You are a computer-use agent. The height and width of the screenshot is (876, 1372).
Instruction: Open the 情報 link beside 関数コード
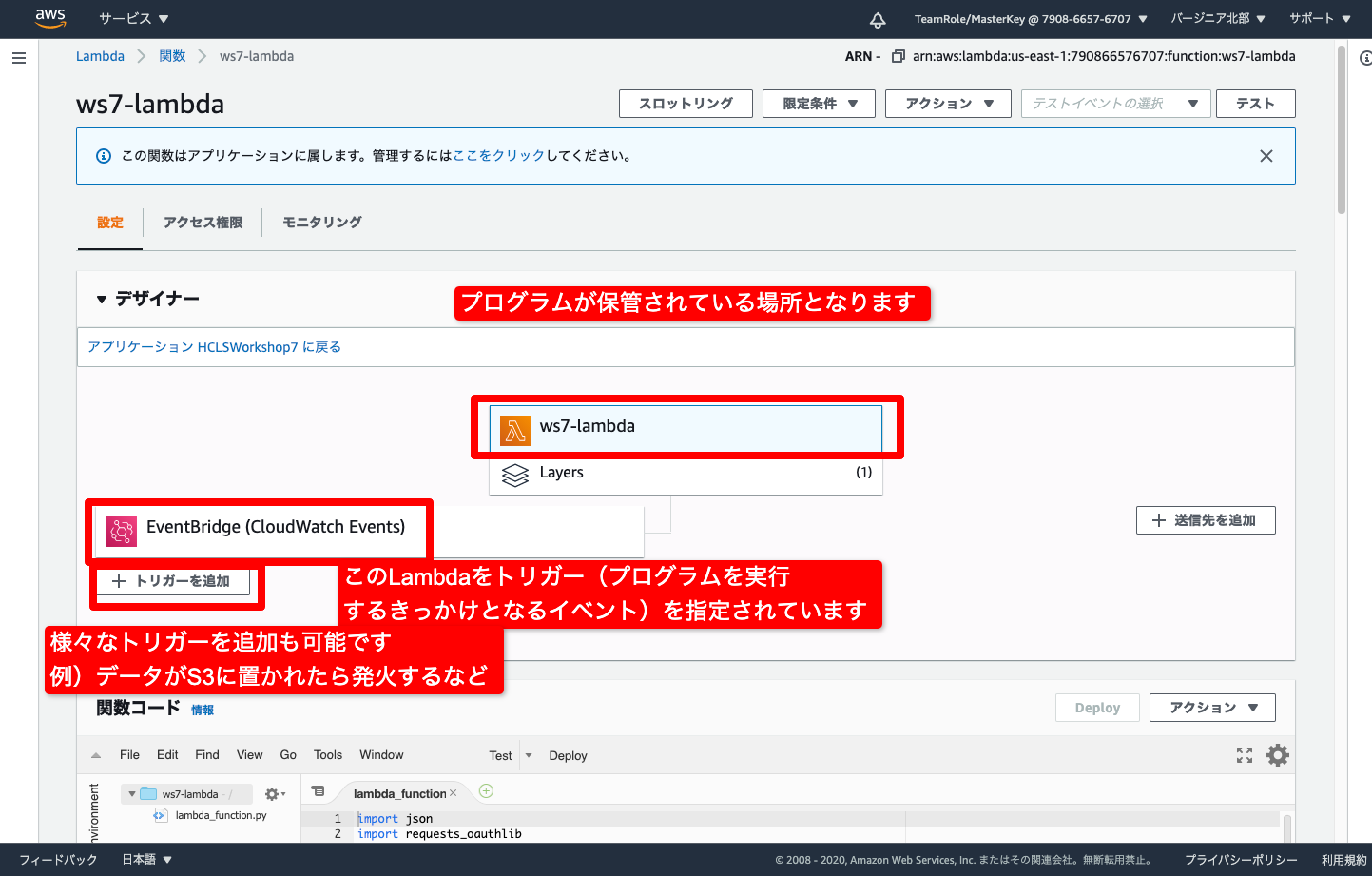pos(203,711)
